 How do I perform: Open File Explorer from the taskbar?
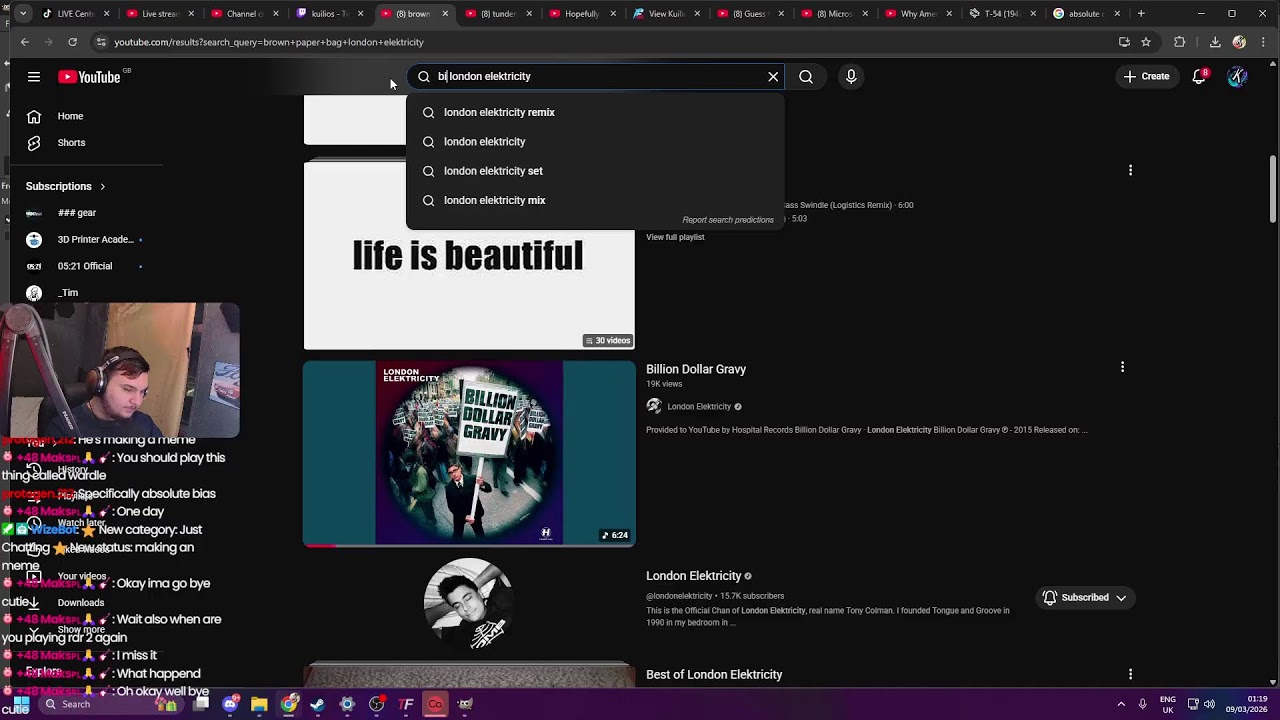tap(259, 704)
